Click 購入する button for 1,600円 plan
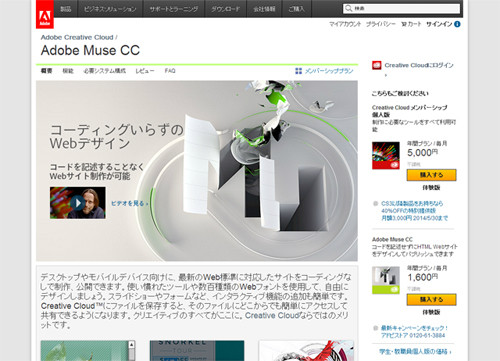 tap(431, 299)
